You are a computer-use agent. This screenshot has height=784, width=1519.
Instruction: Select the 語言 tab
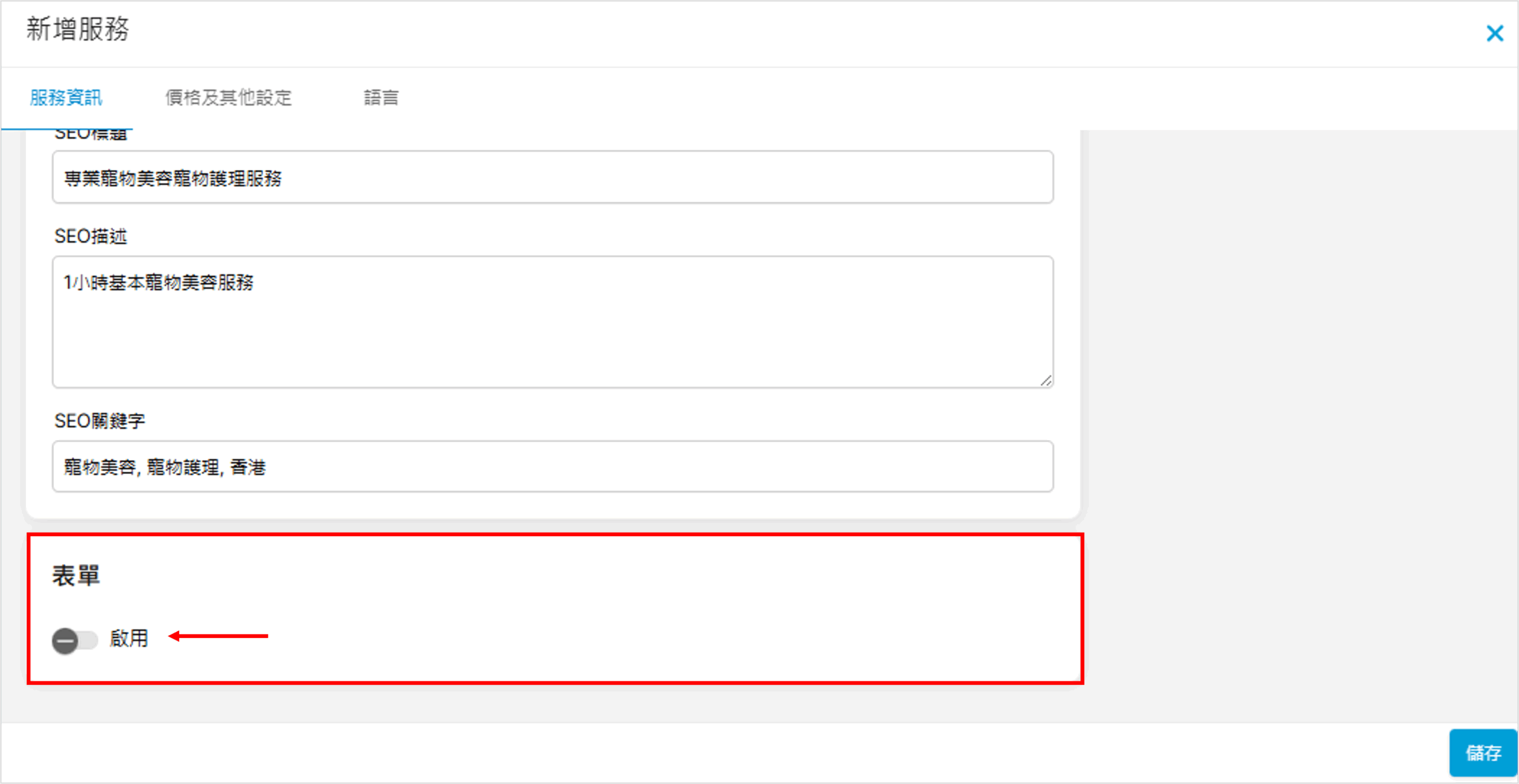[x=381, y=97]
